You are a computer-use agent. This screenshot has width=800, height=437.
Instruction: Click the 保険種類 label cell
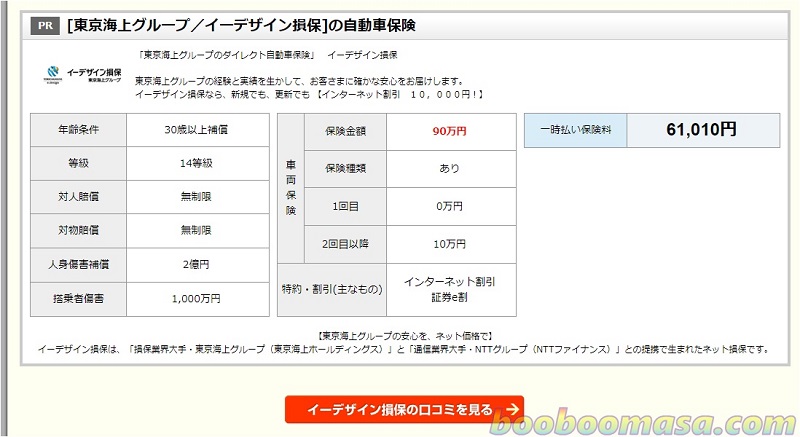[x=345, y=169]
